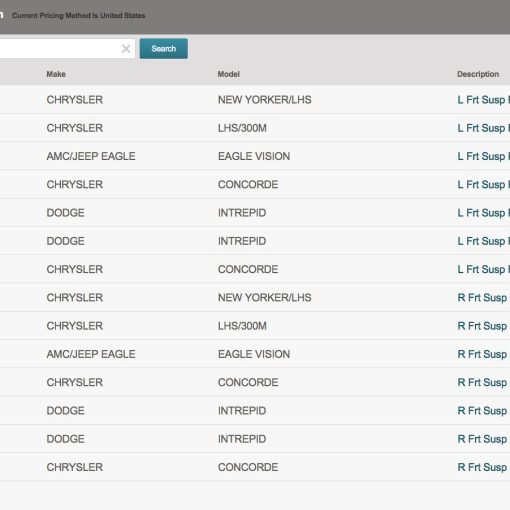
Task: Select the Model column header
Action: 229,74
